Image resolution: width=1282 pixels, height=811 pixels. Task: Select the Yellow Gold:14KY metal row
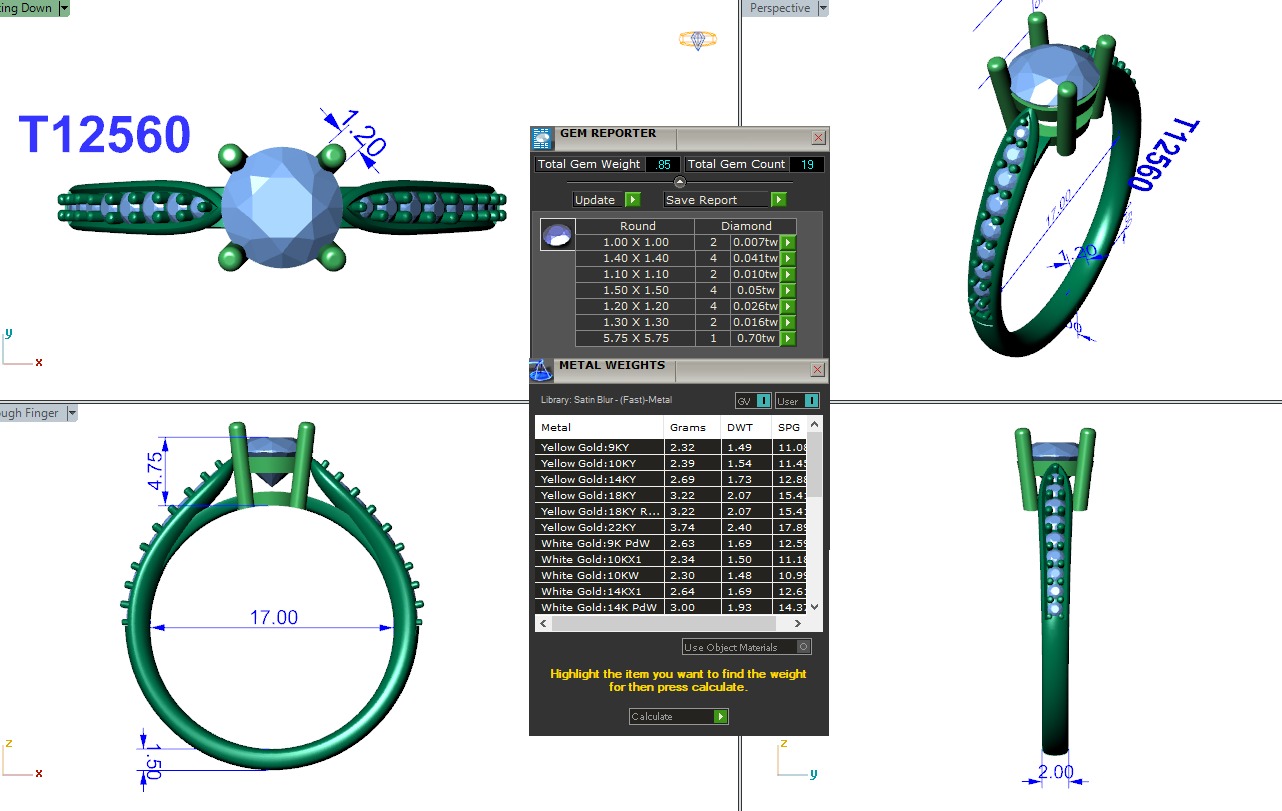coord(600,479)
